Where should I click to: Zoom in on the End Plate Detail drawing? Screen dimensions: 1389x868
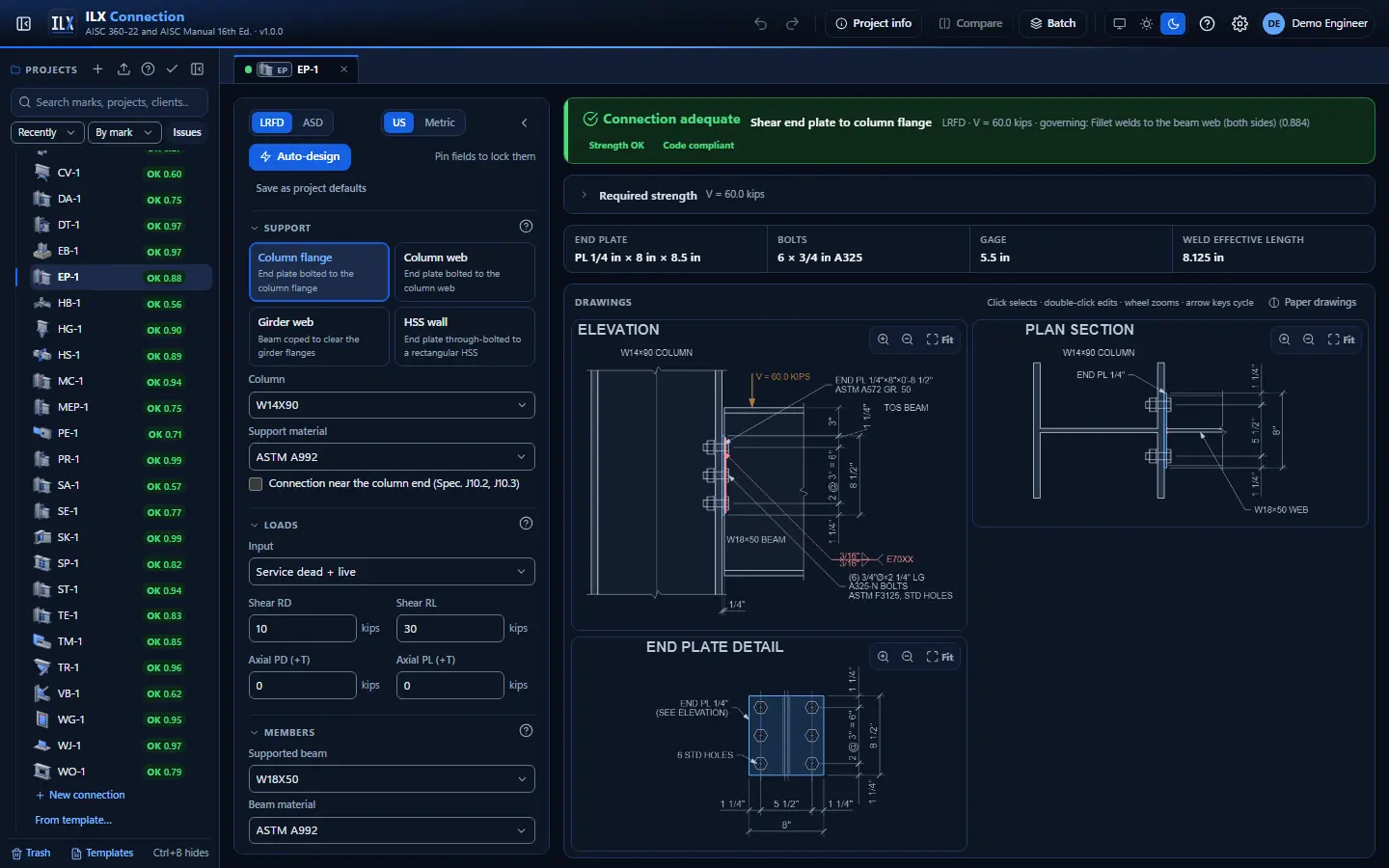883,657
